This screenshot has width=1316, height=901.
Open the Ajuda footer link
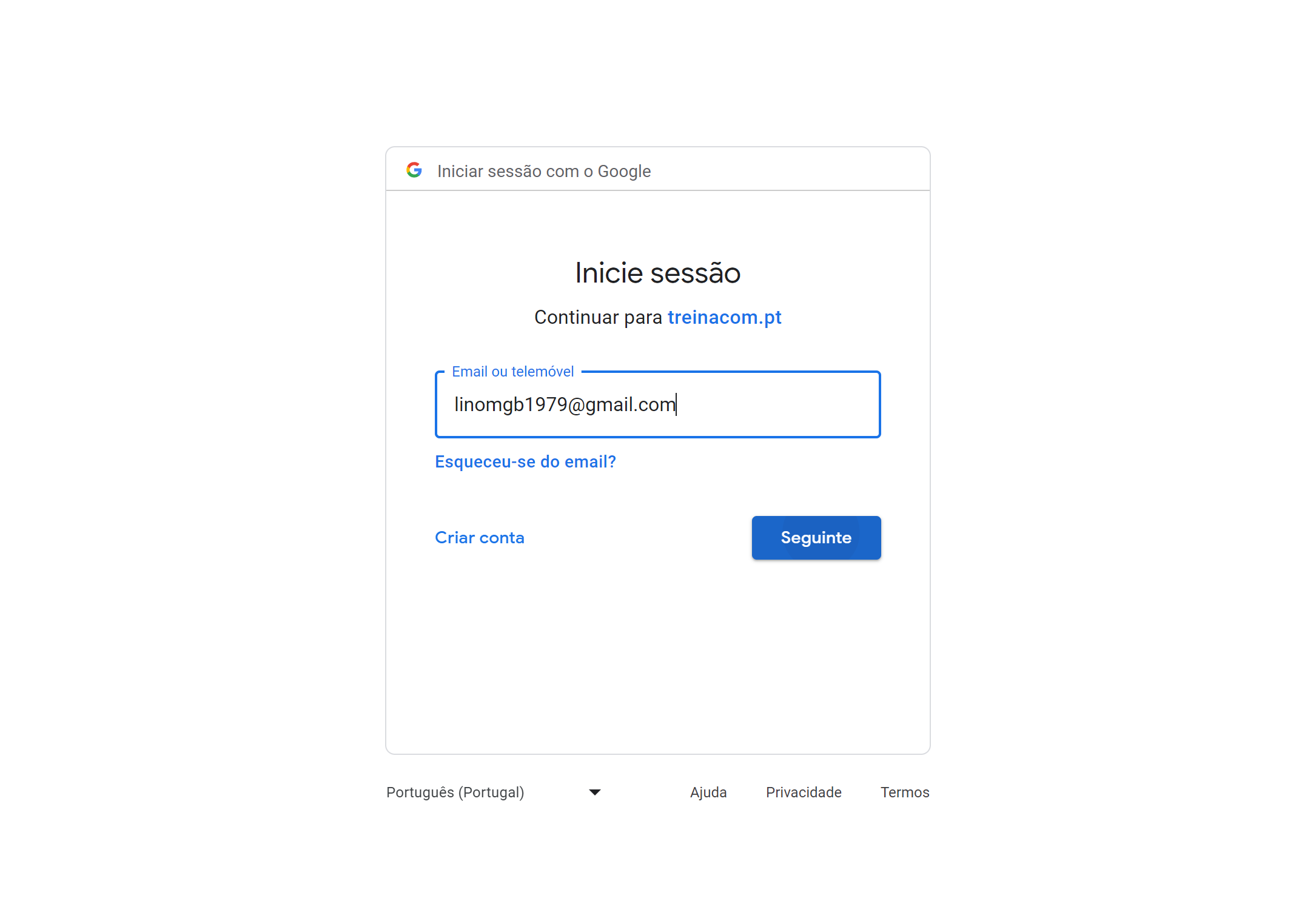[708, 792]
